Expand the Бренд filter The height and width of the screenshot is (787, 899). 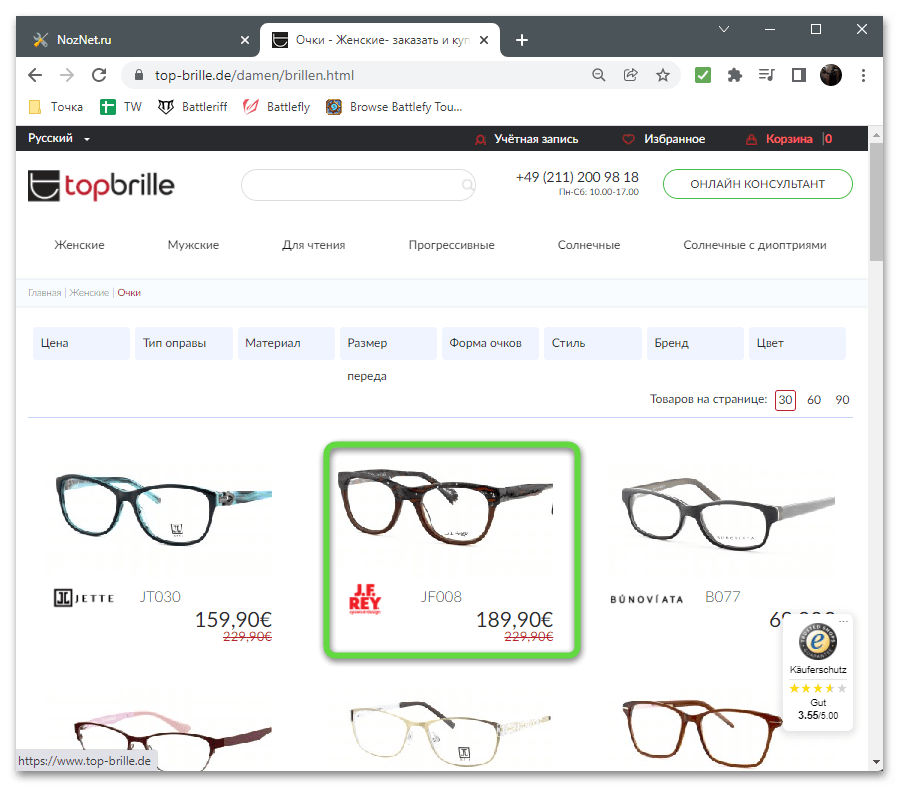(695, 343)
